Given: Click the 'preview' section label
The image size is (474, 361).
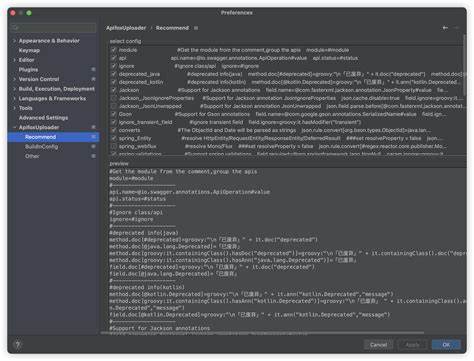Looking at the screenshot, I should [x=119, y=164].
